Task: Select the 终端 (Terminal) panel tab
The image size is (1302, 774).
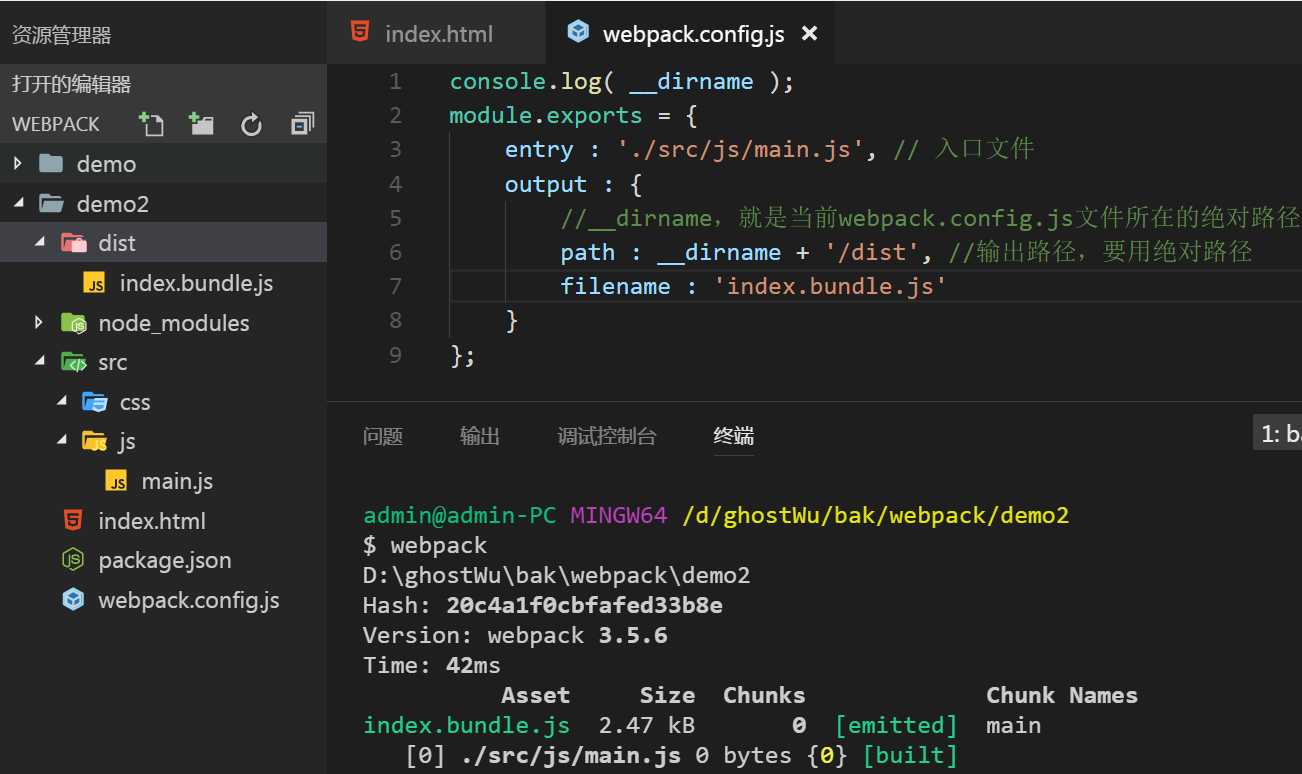Action: [x=734, y=436]
